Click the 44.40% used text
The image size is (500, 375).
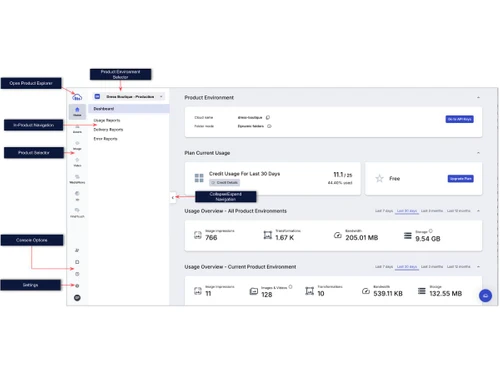pos(340,183)
